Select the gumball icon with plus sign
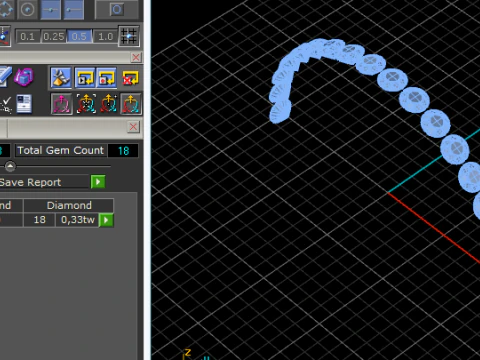480x360 pixels. pos(109,104)
